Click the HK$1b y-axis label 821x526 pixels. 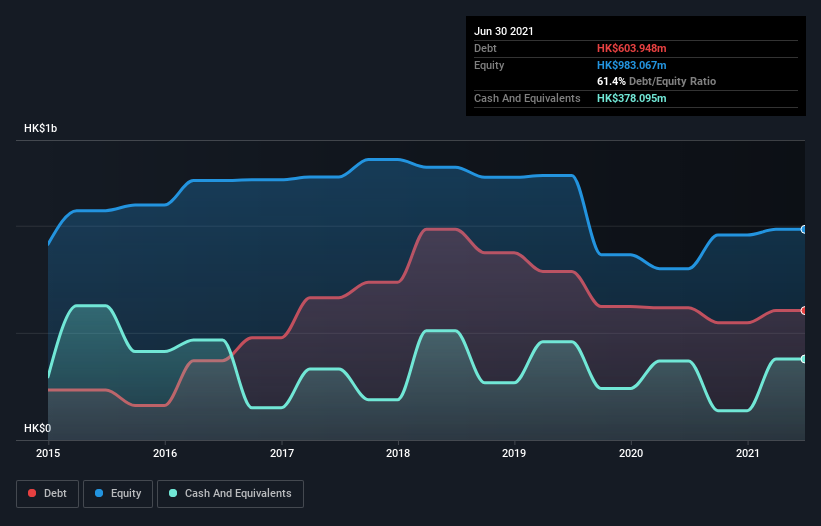(x=40, y=128)
